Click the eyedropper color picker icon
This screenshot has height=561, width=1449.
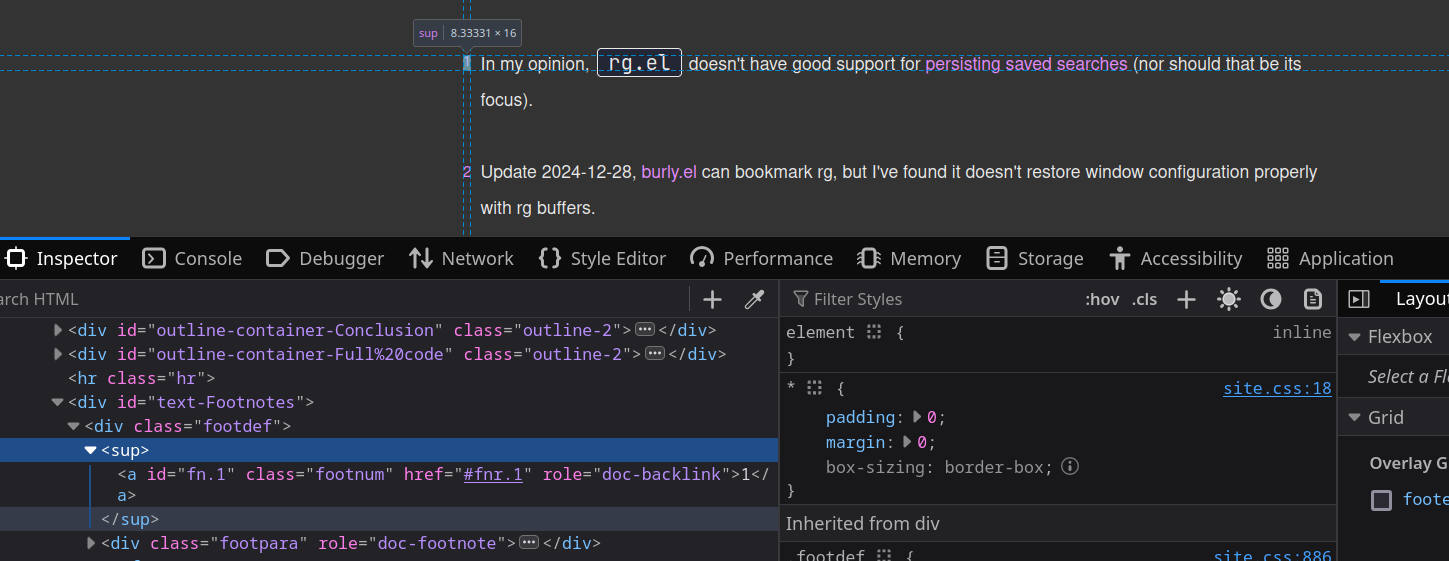754,299
